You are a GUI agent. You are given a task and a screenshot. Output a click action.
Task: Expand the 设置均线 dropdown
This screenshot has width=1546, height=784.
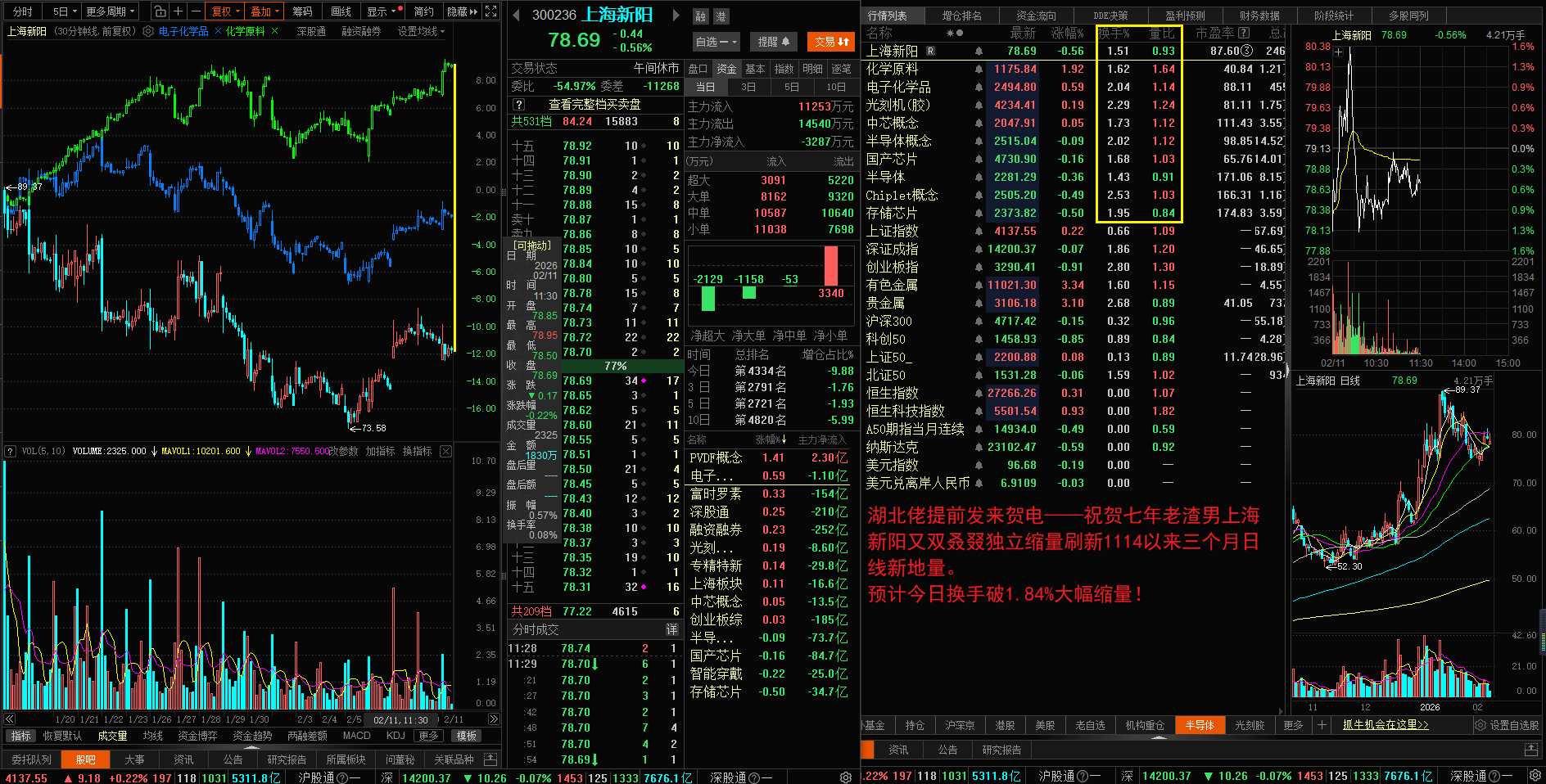pyautogui.click(x=421, y=31)
